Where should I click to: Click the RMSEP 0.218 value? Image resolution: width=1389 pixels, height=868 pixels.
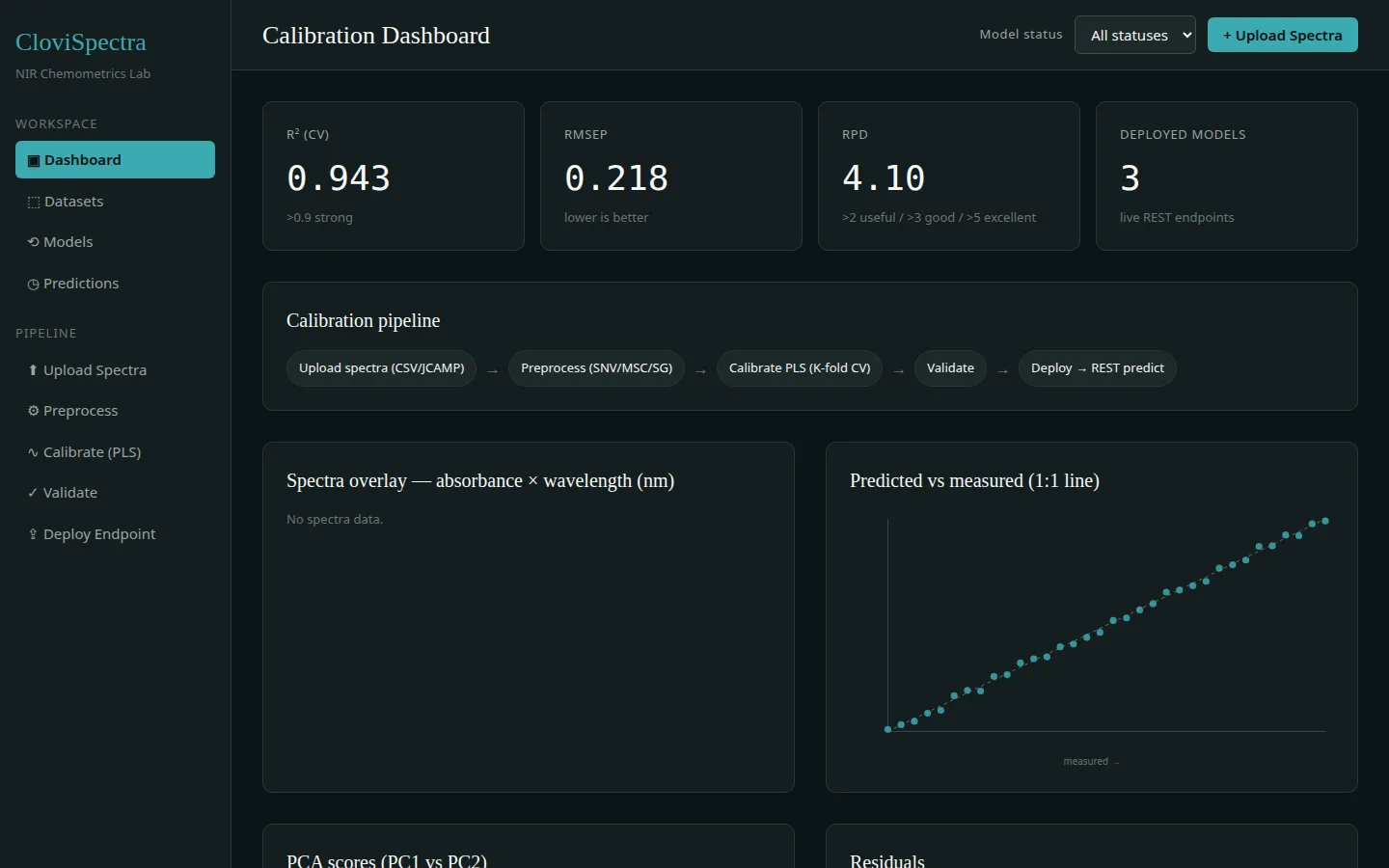616,178
